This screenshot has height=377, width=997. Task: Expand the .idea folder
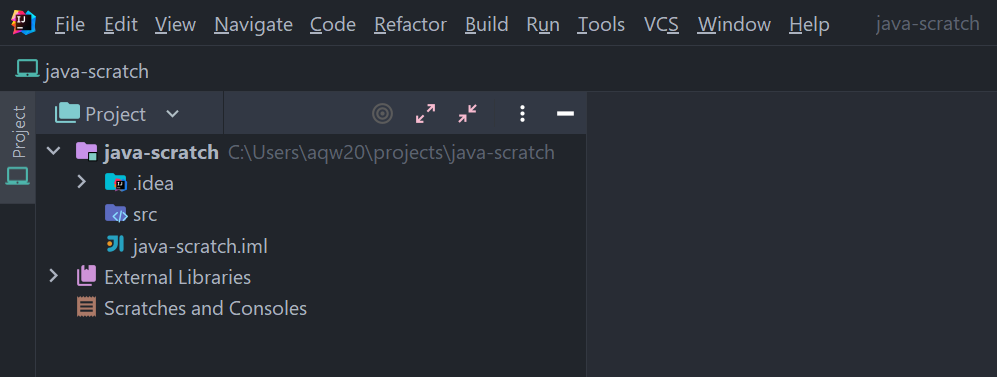pyautogui.click(x=81, y=182)
